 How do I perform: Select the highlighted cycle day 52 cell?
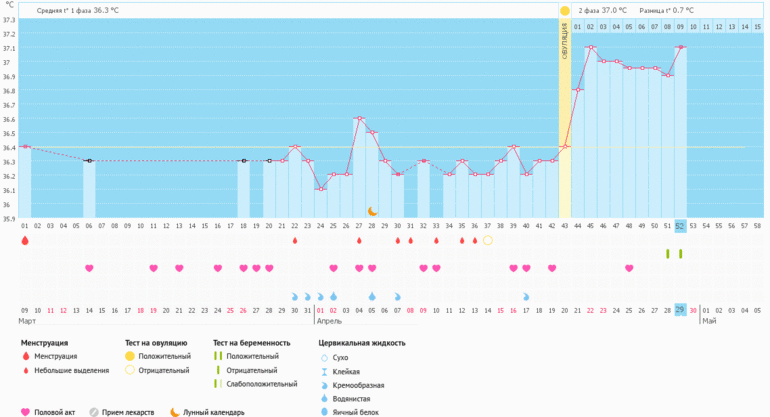click(x=680, y=226)
